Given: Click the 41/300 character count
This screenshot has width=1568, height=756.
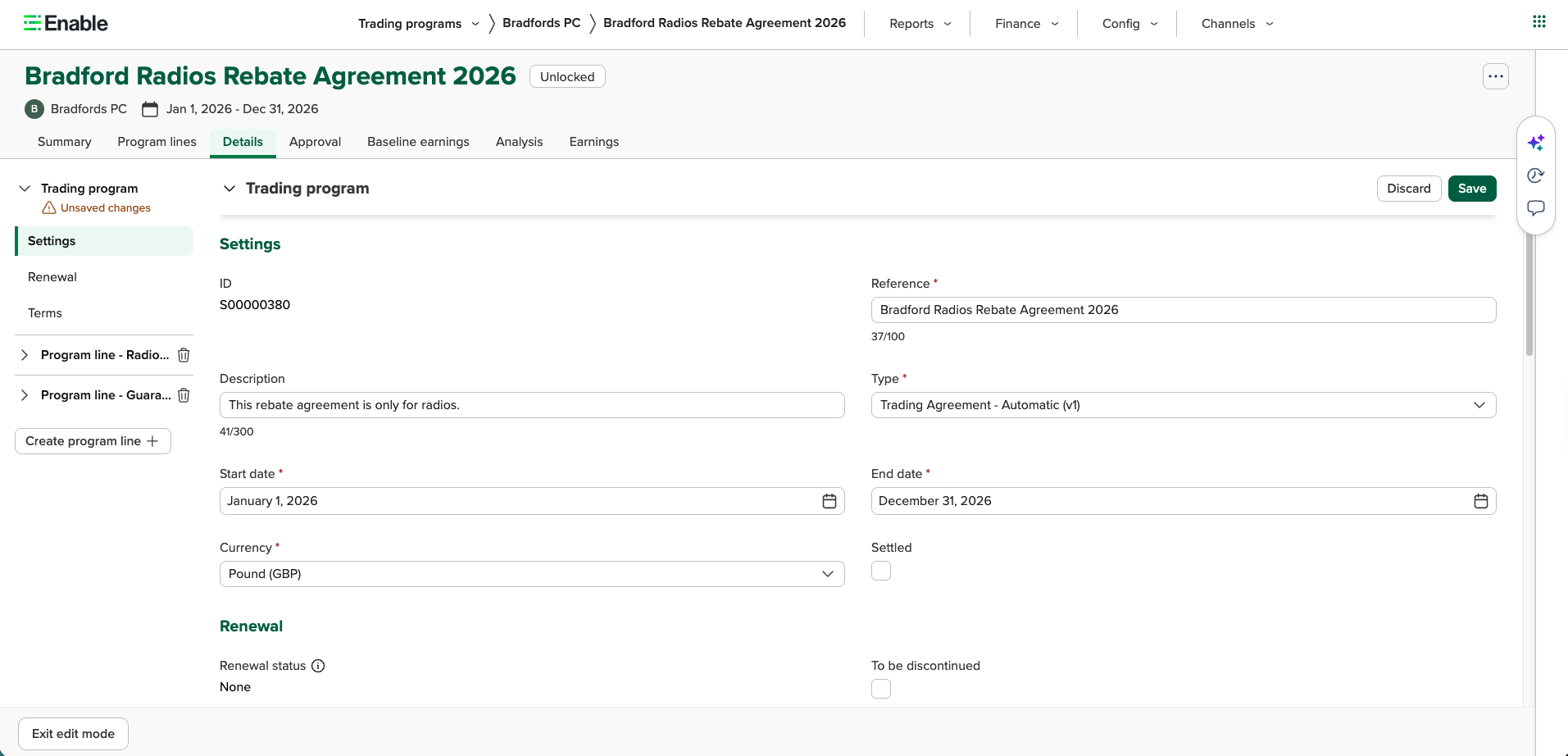Looking at the screenshot, I should tap(237, 431).
